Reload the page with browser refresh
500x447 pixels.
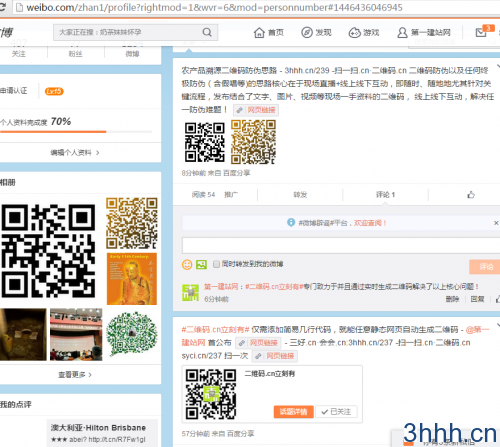[2, 7]
